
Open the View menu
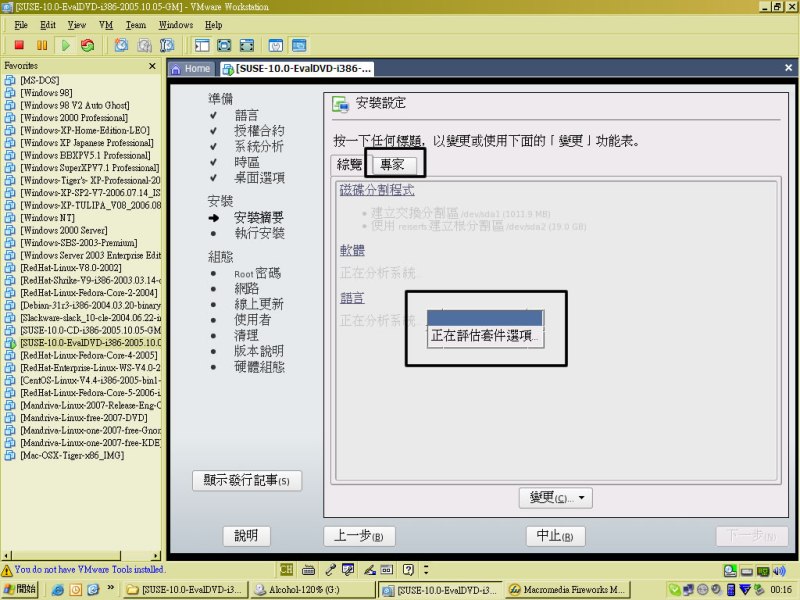click(77, 24)
